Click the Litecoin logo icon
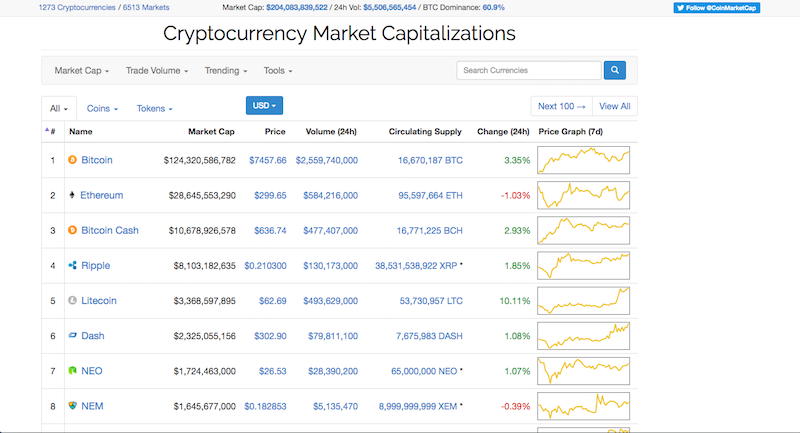Viewport: 800px width, 433px height. pos(72,300)
